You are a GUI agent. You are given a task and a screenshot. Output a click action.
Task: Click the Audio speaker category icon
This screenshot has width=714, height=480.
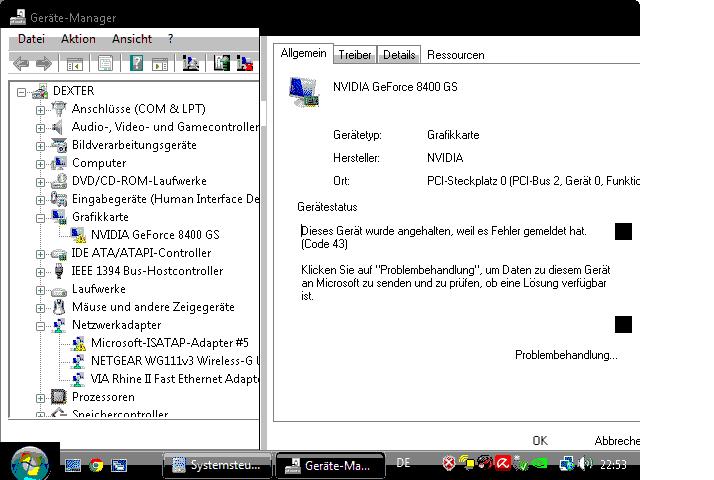pyautogui.click(x=58, y=127)
